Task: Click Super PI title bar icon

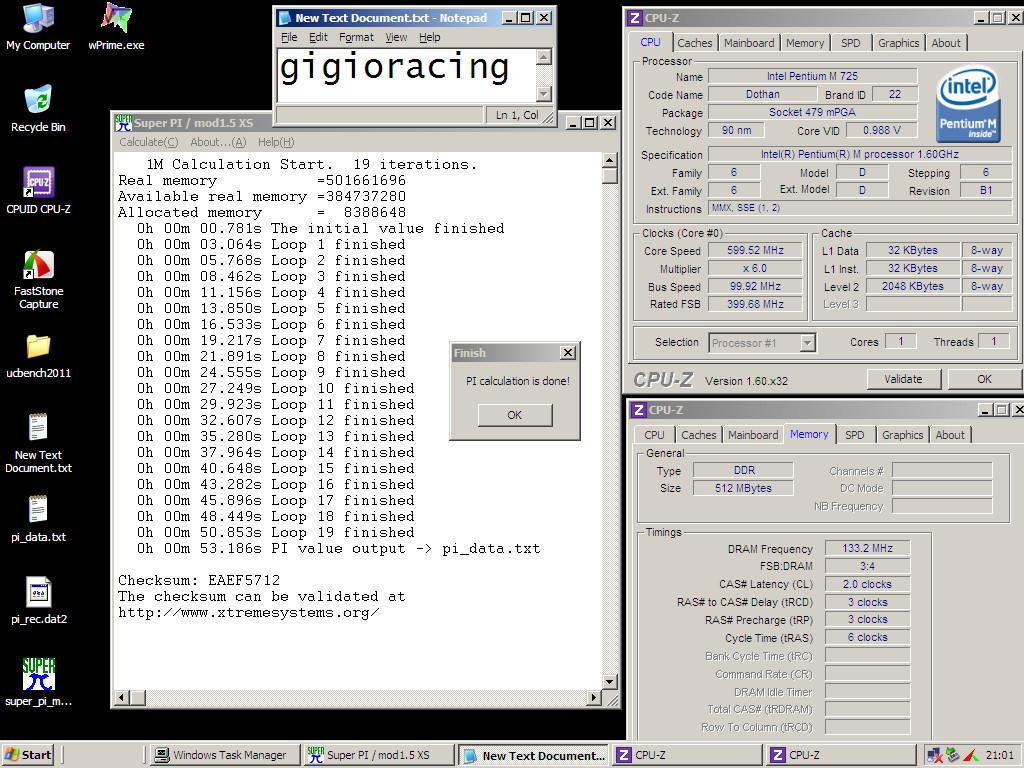Action: click(x=123, y=123)
